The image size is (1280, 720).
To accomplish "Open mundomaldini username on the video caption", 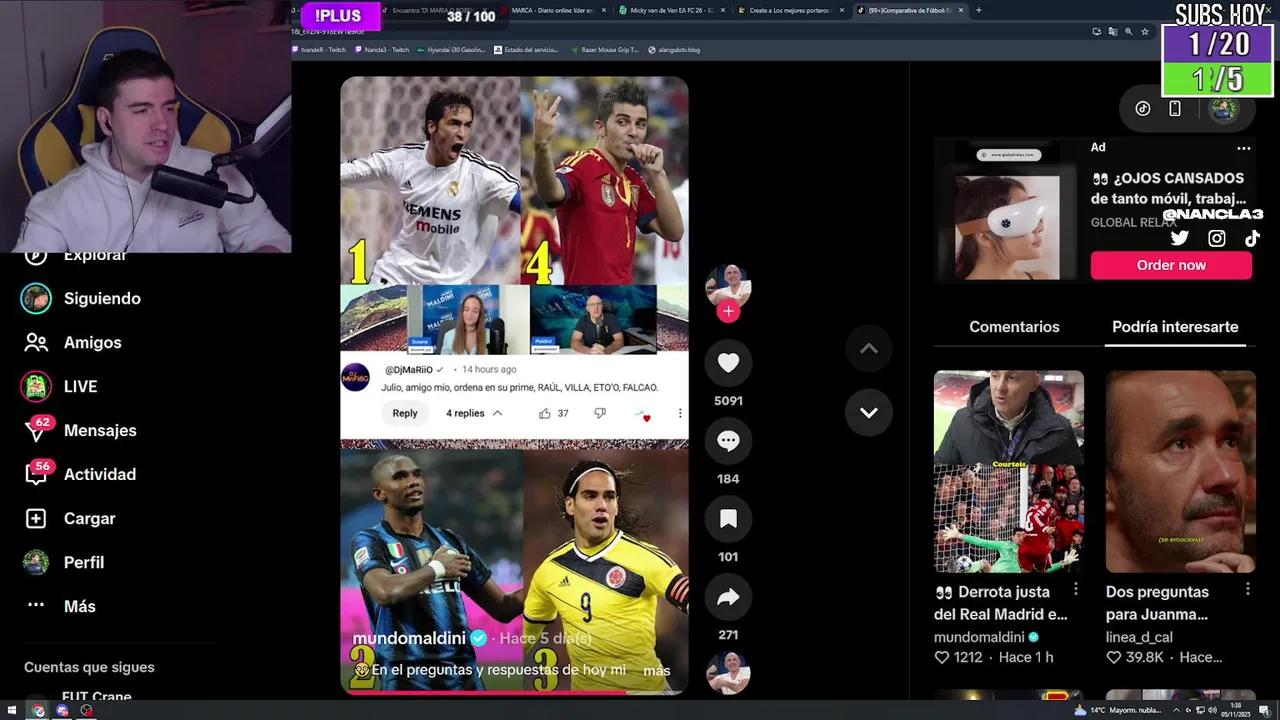I will point(409,638).
